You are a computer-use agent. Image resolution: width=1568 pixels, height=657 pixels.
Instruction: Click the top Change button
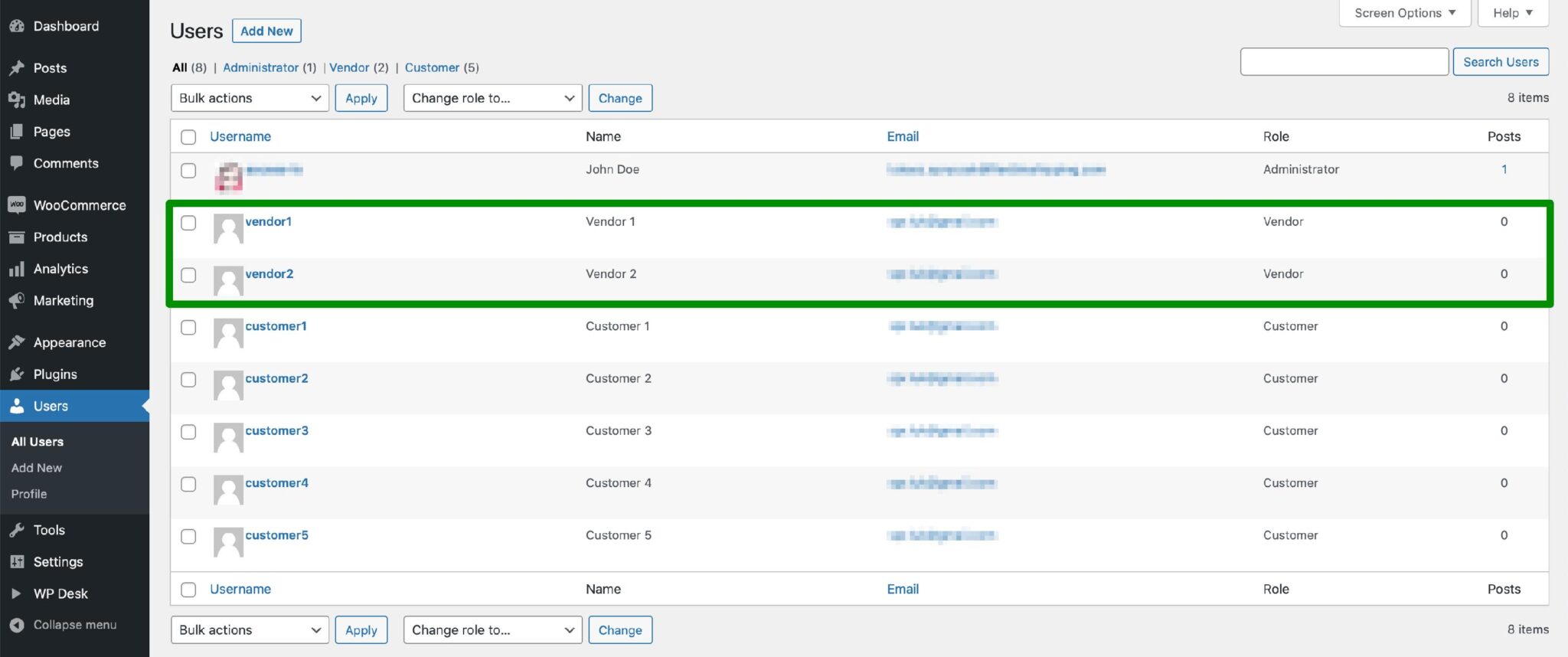click(620, 98)
